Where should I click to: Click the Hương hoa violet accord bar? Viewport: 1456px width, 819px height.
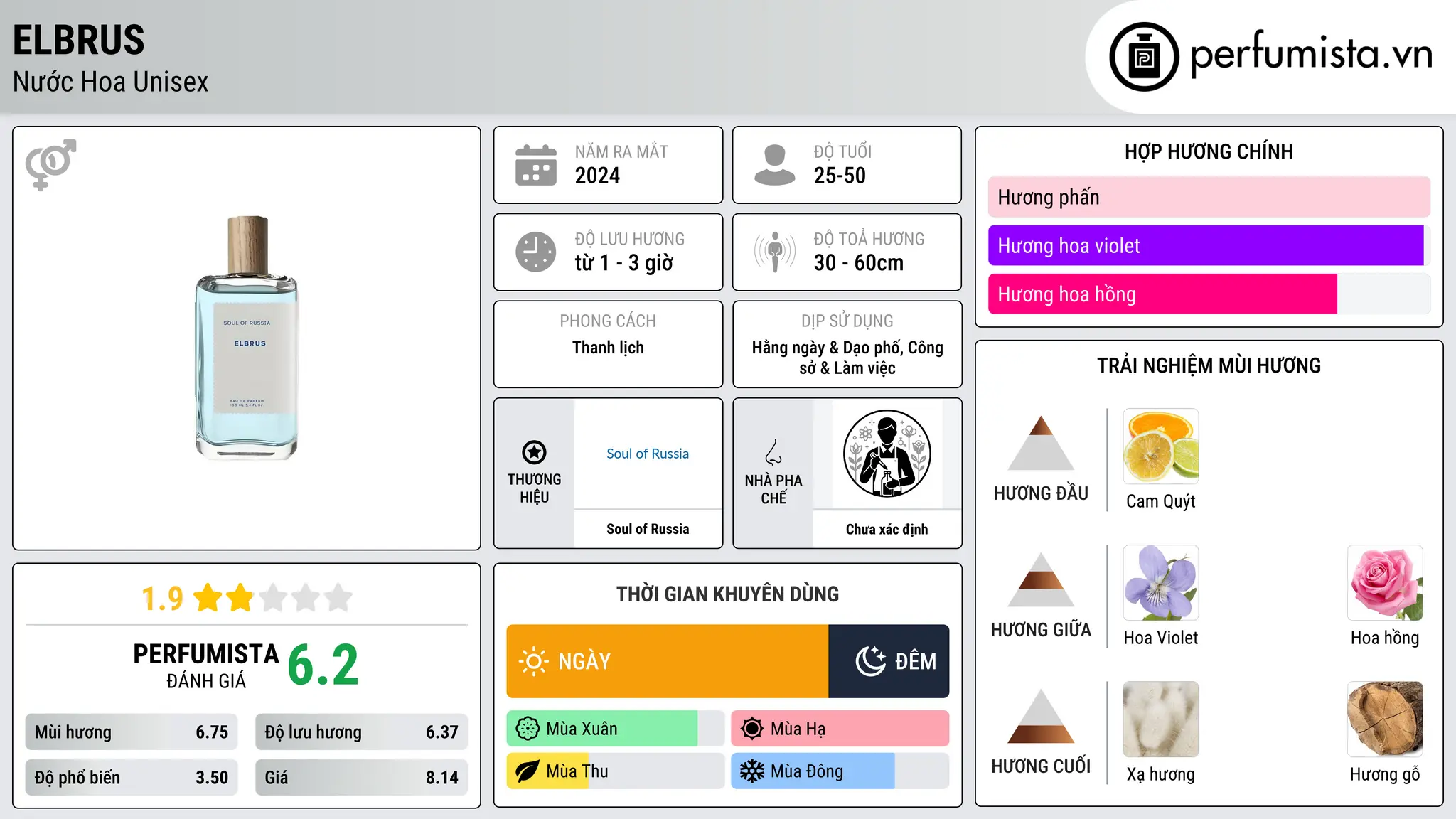[x=1209, y=246]
